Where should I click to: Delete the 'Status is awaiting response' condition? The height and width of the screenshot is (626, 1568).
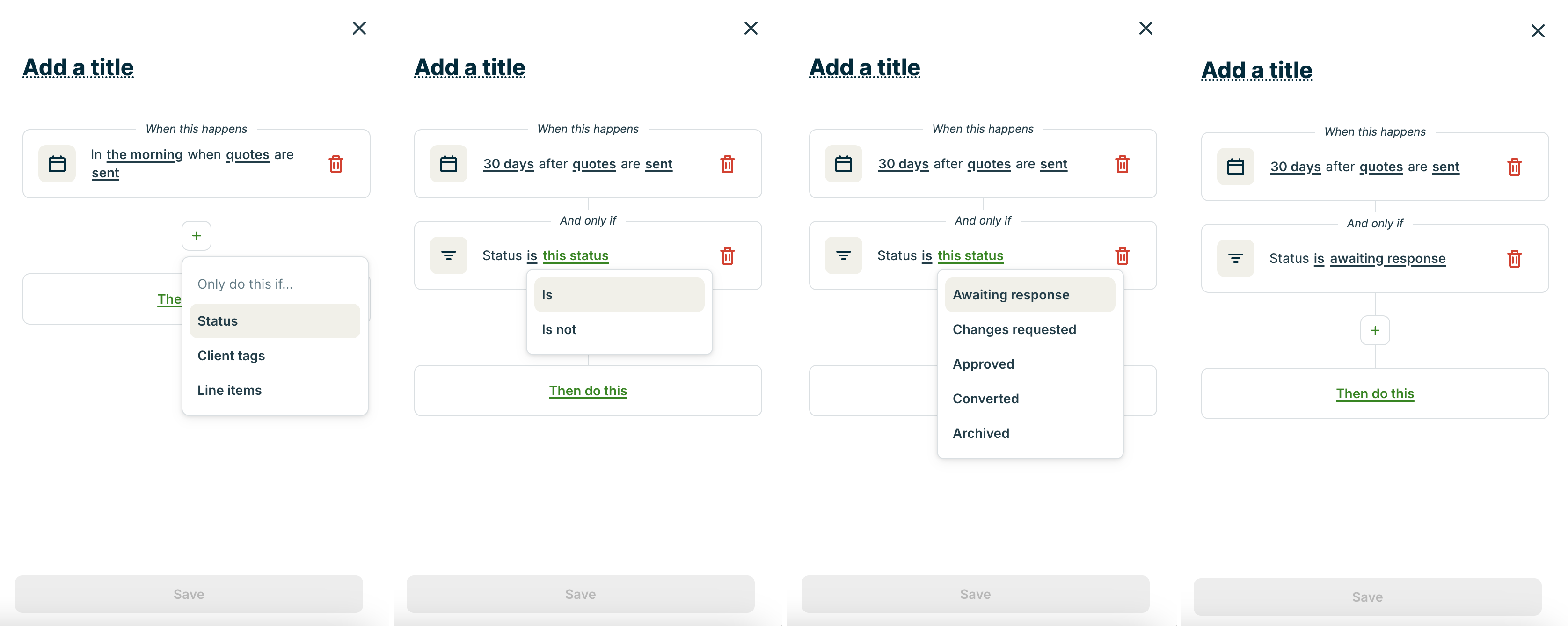pyautogui.click(x=1514, y=259)
